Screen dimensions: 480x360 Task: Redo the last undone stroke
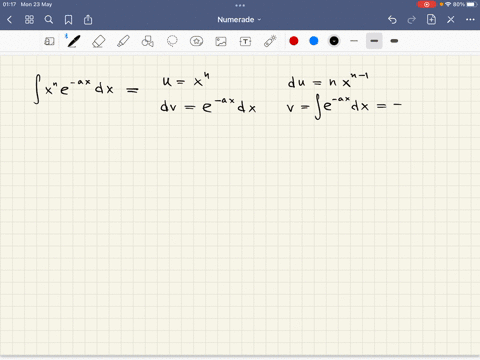412,20
